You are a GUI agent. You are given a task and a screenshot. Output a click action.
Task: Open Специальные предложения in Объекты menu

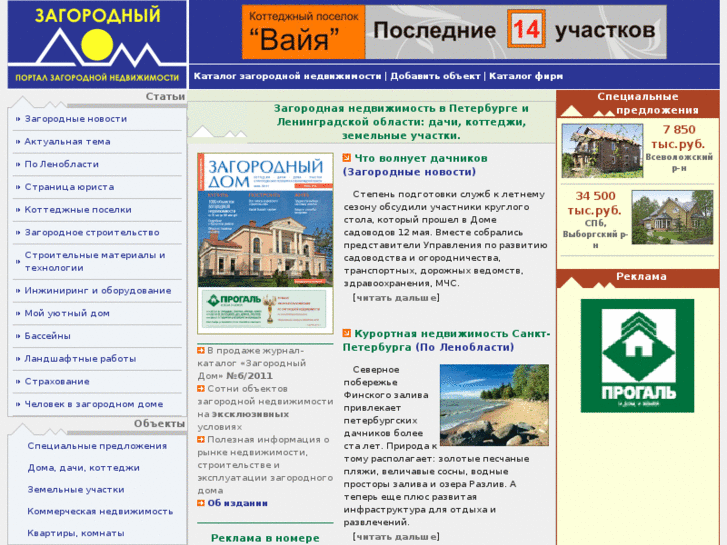[97, 446]
